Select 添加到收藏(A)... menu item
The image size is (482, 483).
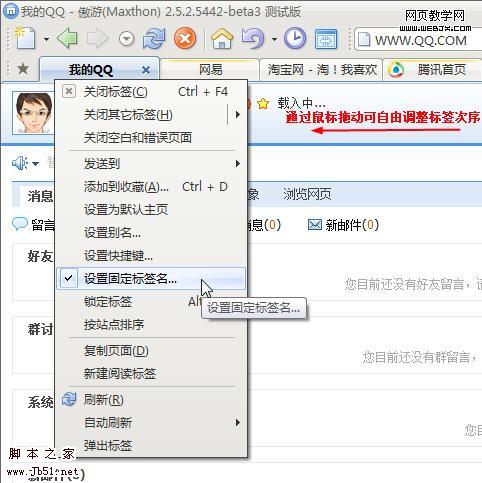[151, 187]
